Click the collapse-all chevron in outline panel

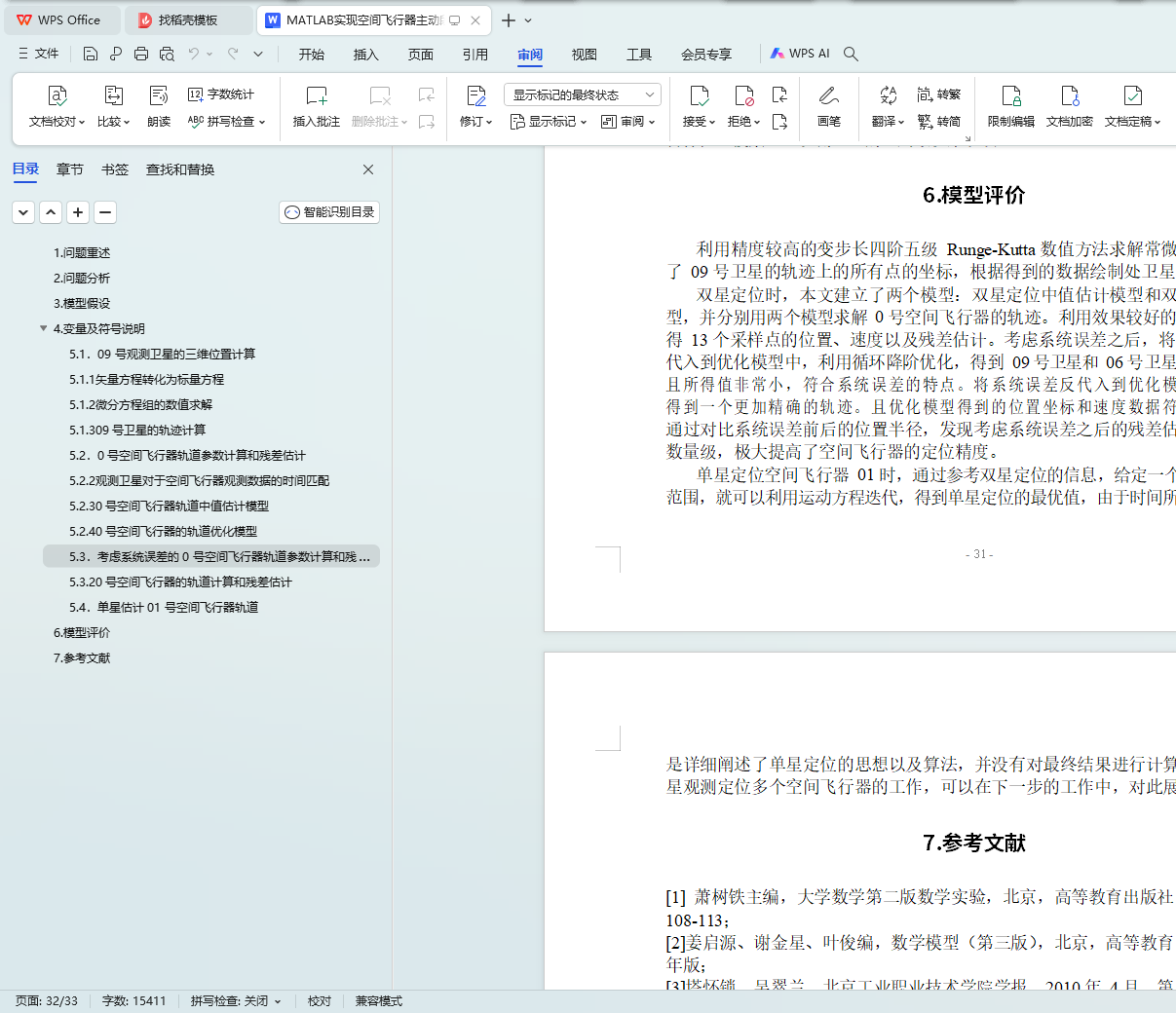pos(23,211)
